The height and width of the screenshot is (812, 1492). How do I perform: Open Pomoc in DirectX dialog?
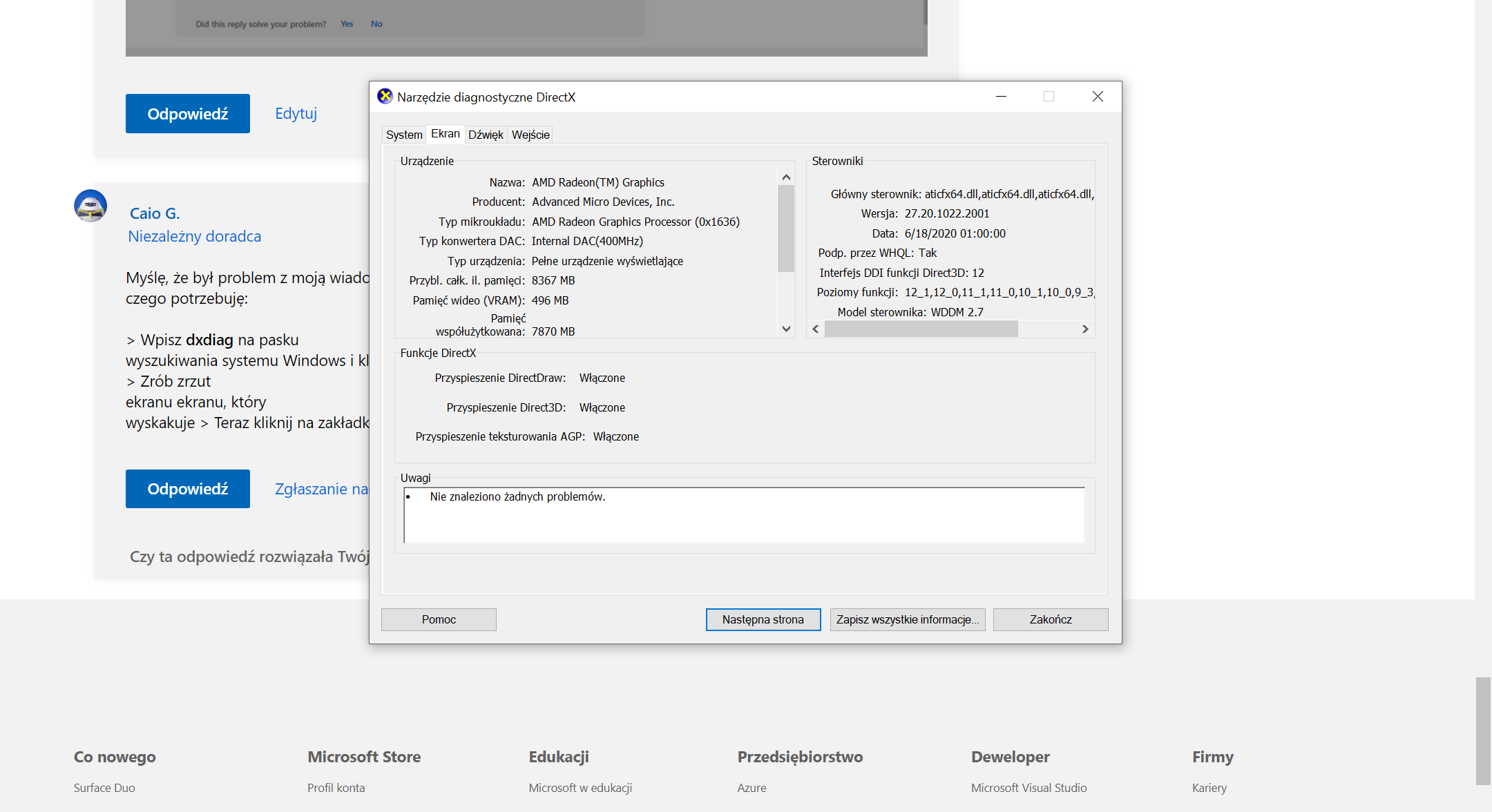439,619
